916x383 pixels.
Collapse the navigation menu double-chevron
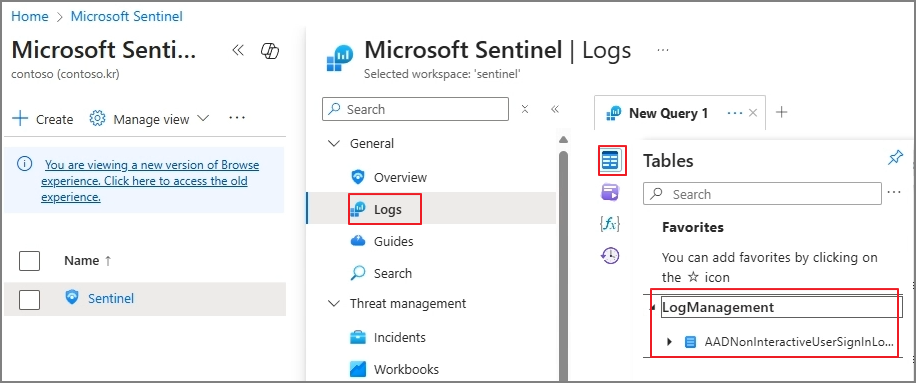555,109
